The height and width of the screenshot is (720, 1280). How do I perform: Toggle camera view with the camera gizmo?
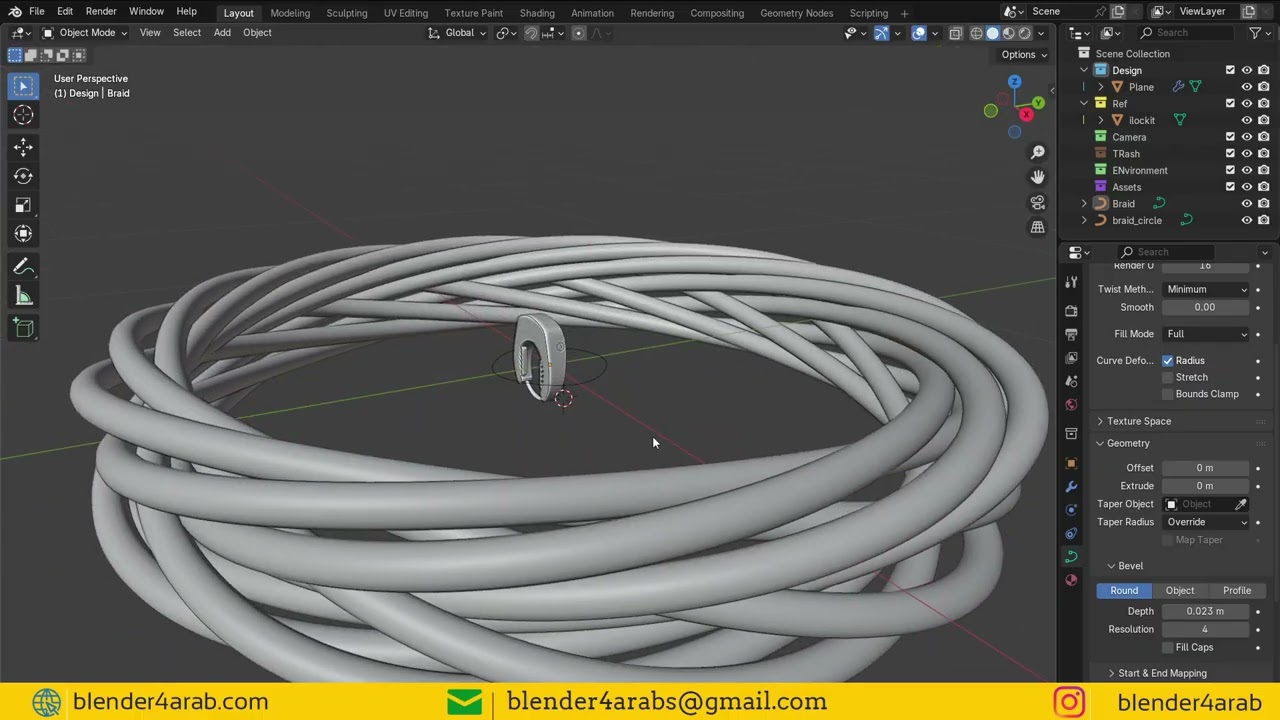pos(1038,202)
